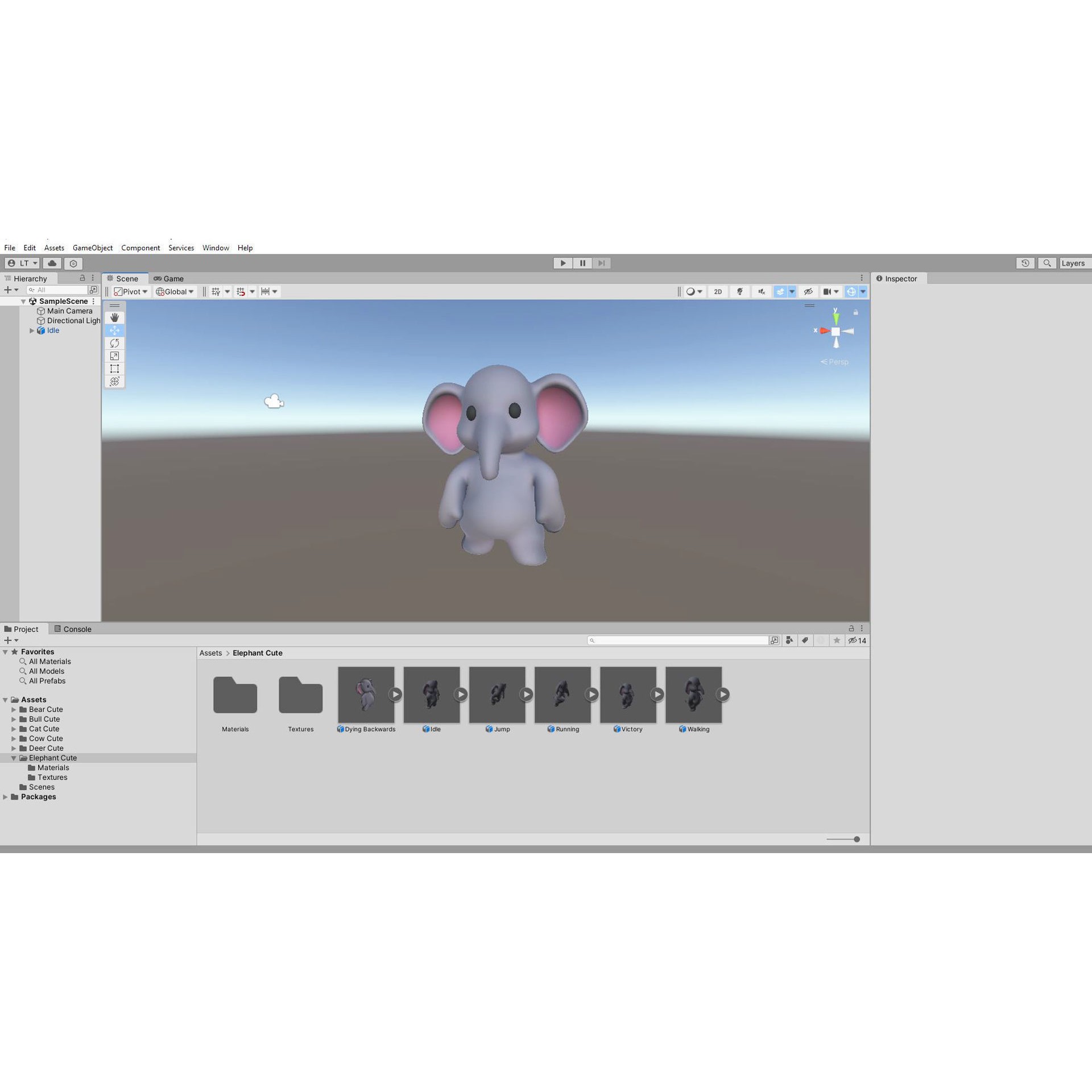
Task: Expand the Idle object in the Hierarchy
Action: 32,330
